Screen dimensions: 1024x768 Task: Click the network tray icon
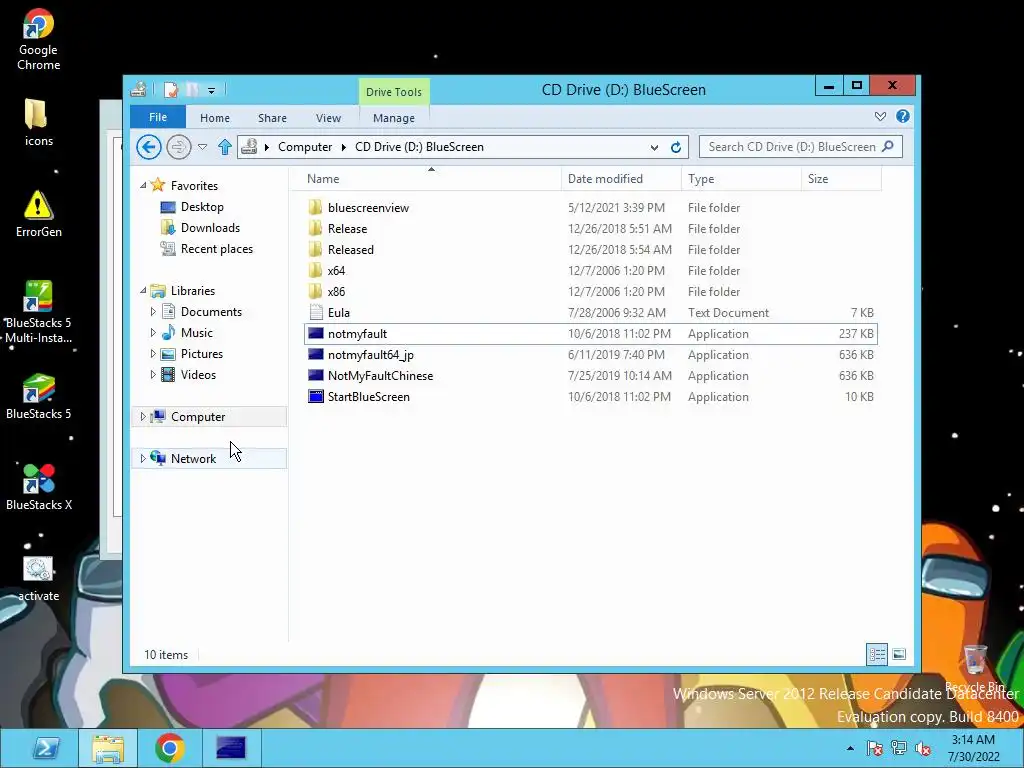coord(899,748)
